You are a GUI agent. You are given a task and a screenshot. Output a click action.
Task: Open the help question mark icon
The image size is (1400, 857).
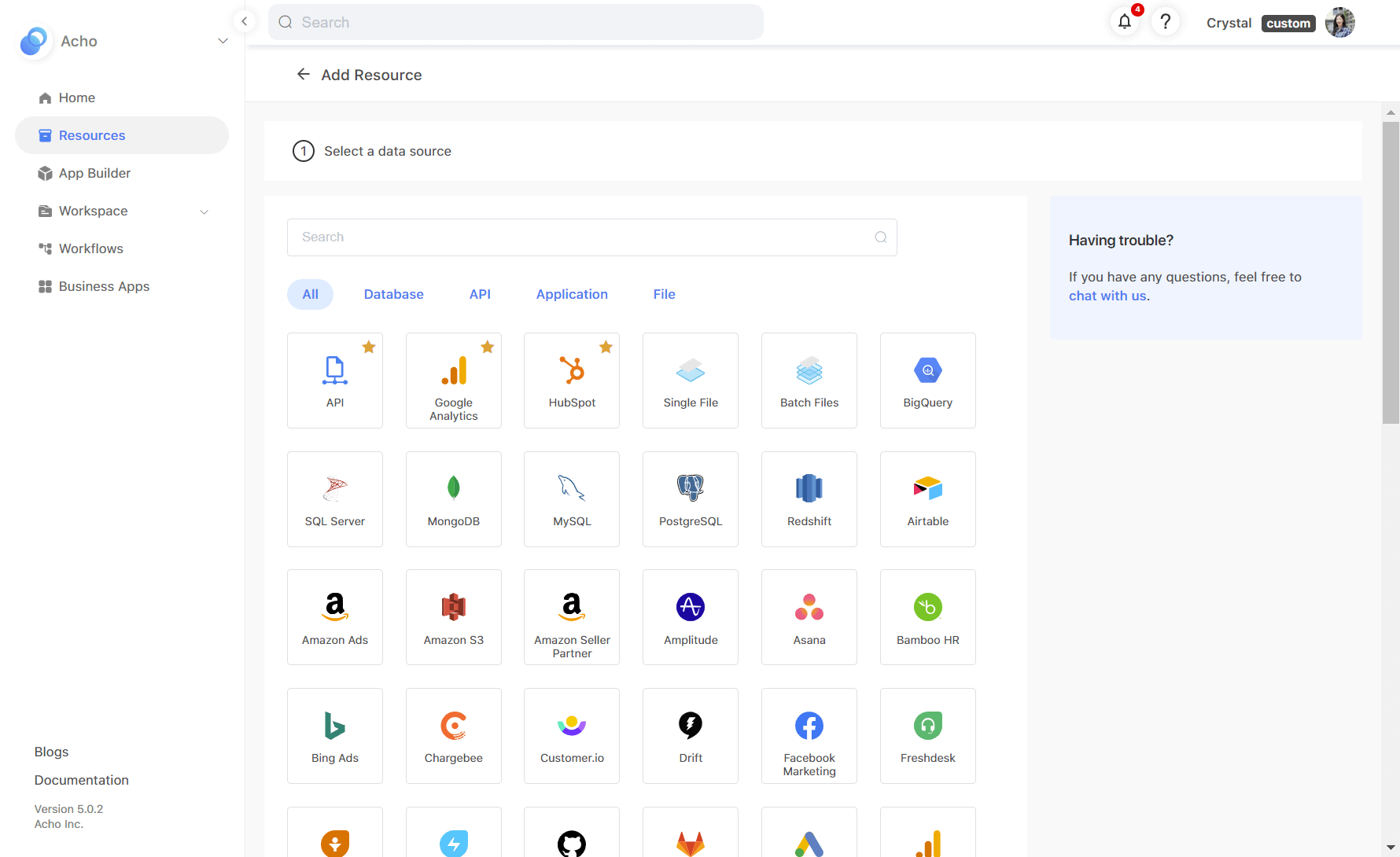(x=1166, y=22)
